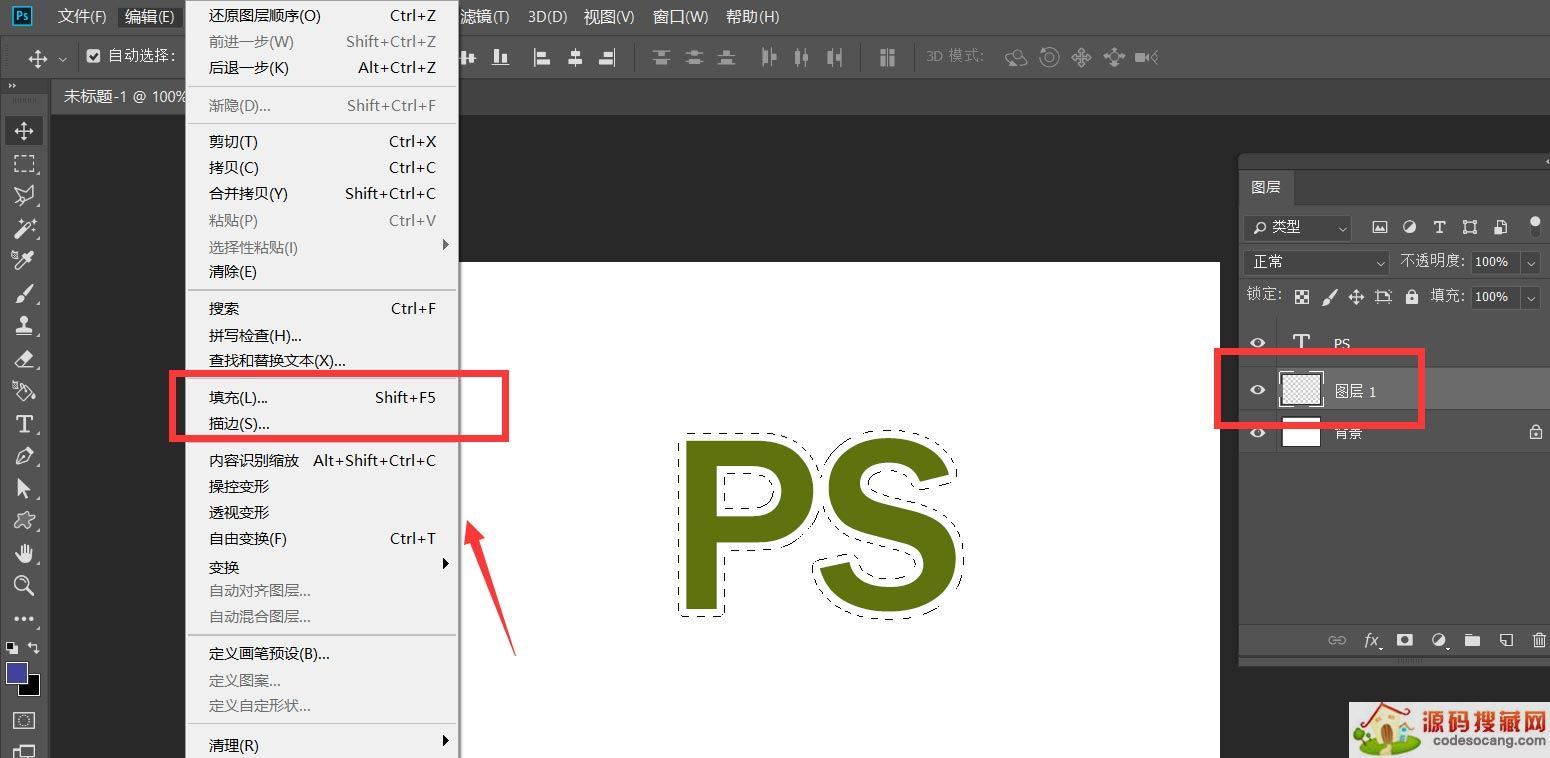This screenshot has width=1550, height=758.
Task: Add a layer mask
Action: coord(1405,640)
